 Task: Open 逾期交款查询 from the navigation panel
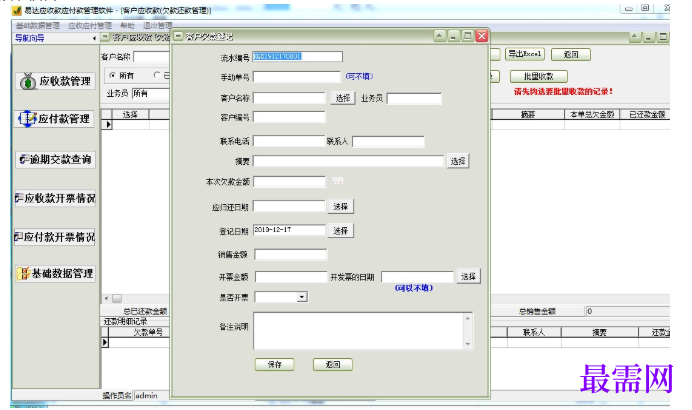click(x=56, y=159)
